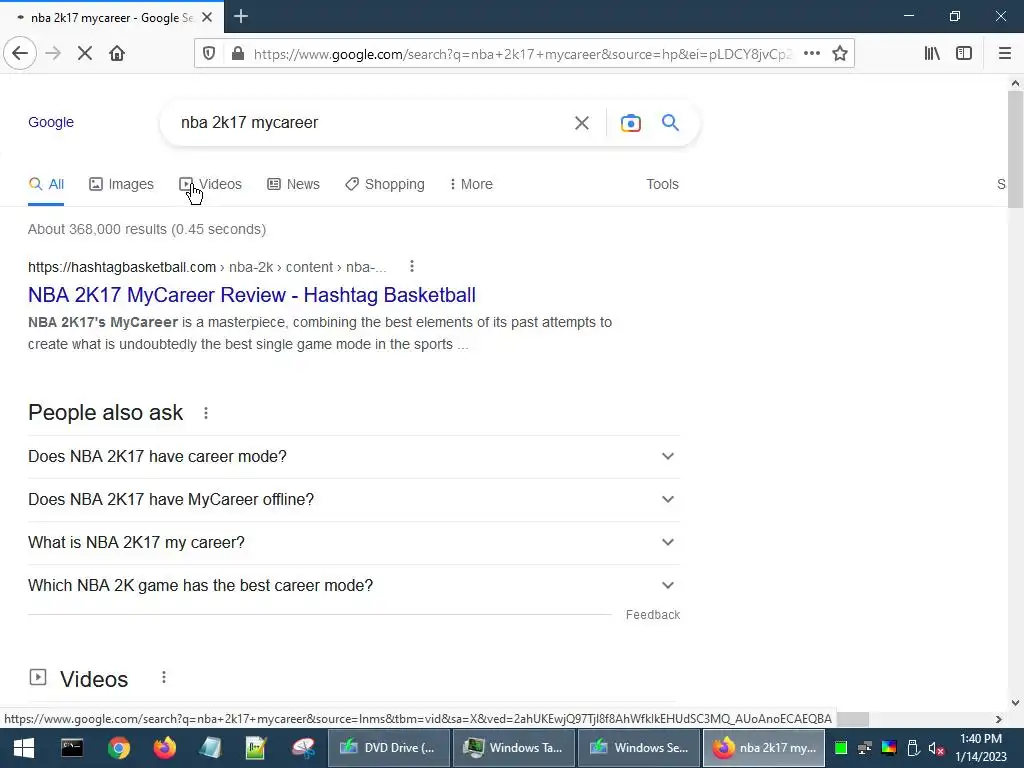Click inside Google search input field
The width and height of the screenshot is (1024, 768).
pyautogui.click(x=372, y=123)
